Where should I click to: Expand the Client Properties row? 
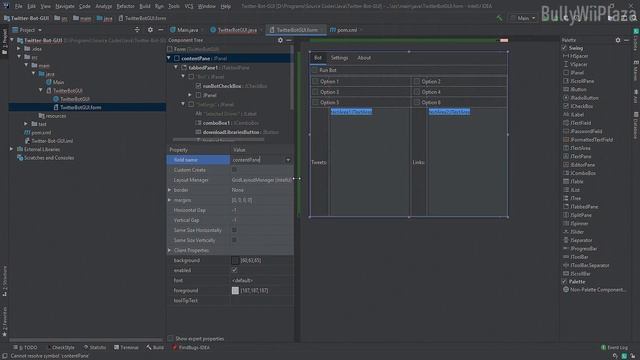pyautogui.click(x=169, y=250)
